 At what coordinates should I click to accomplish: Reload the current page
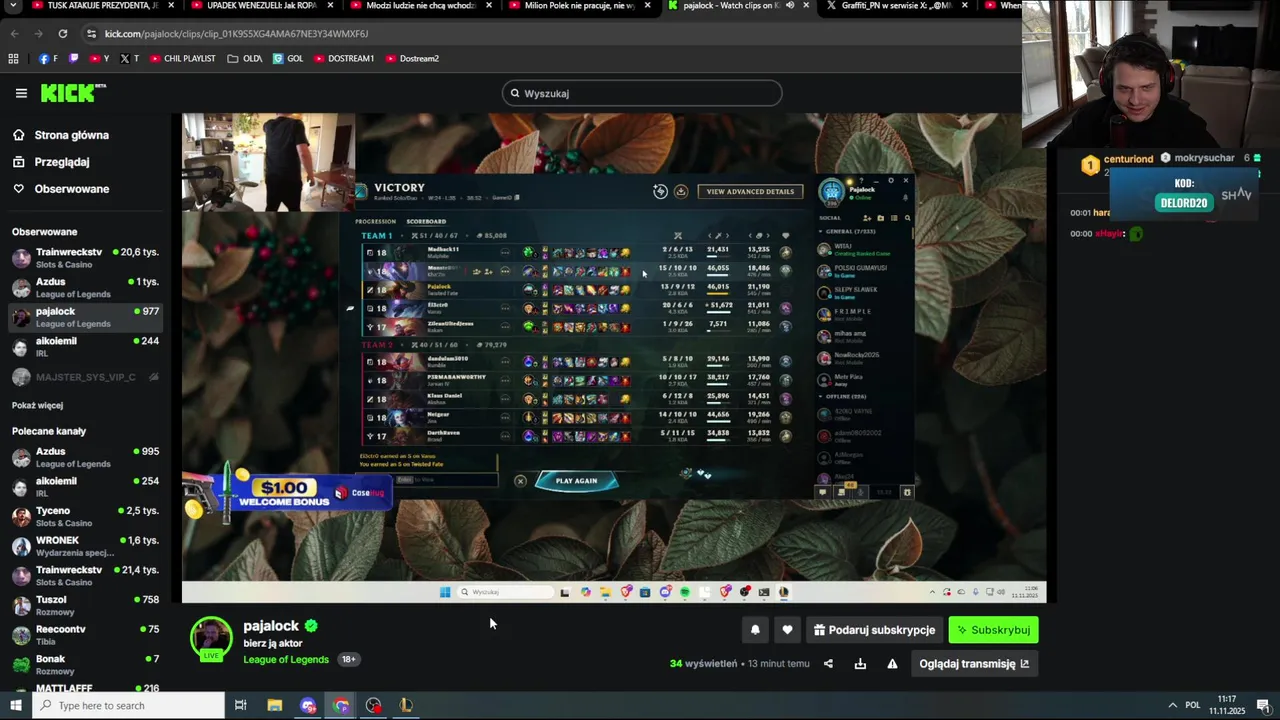point(62,33)
